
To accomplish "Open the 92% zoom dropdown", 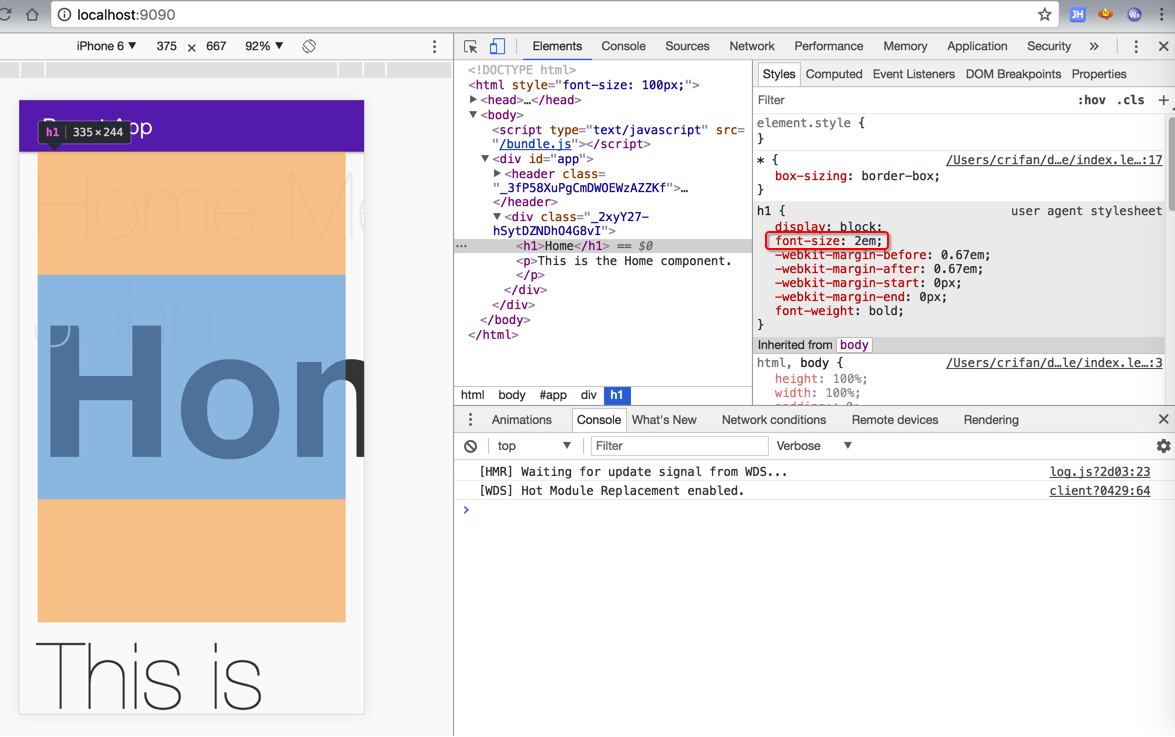I will 264,46.
